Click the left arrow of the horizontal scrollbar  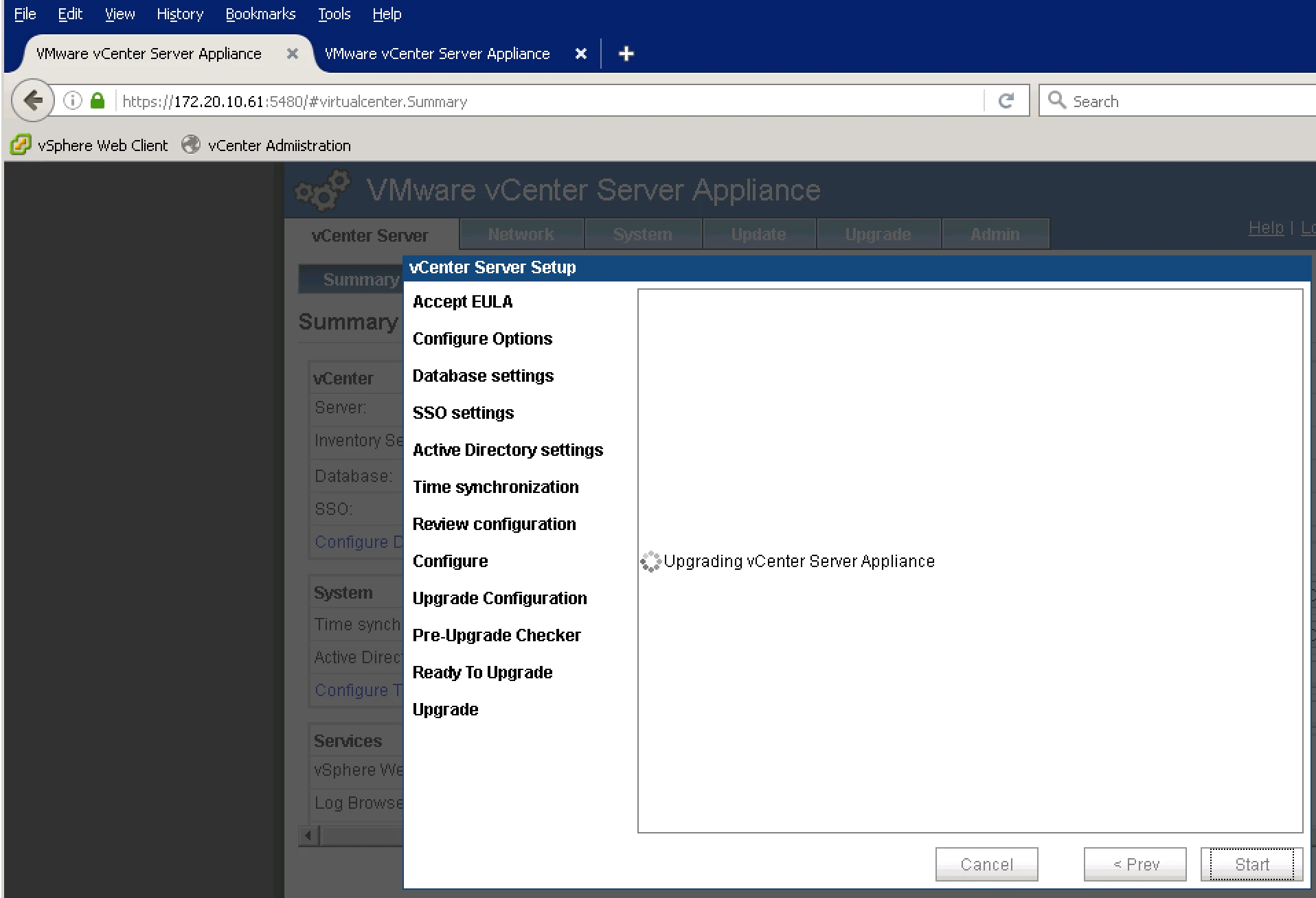308,836
